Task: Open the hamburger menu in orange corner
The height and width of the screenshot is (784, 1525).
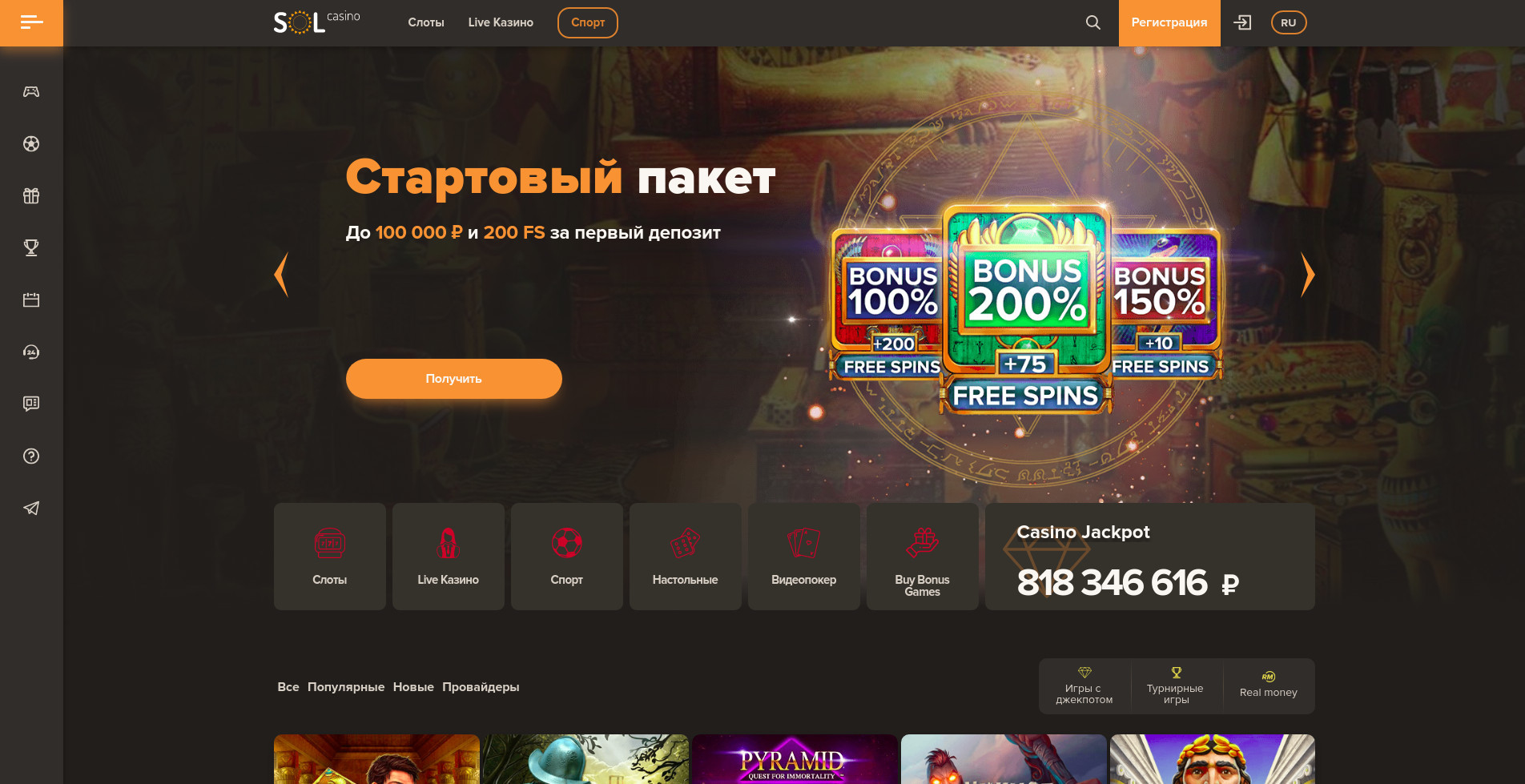Action: [31, 22]
